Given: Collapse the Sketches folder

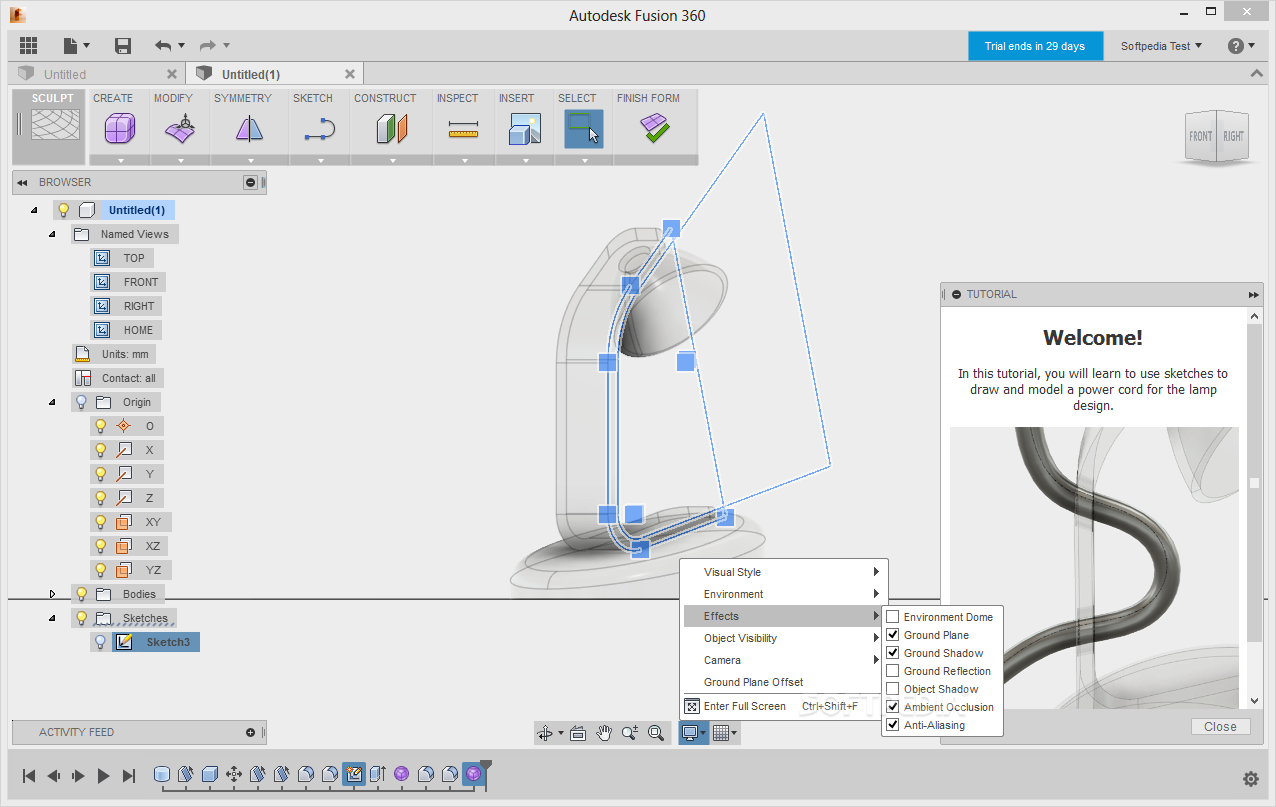Looking at the screenshot, I should [x=53, y=618].
